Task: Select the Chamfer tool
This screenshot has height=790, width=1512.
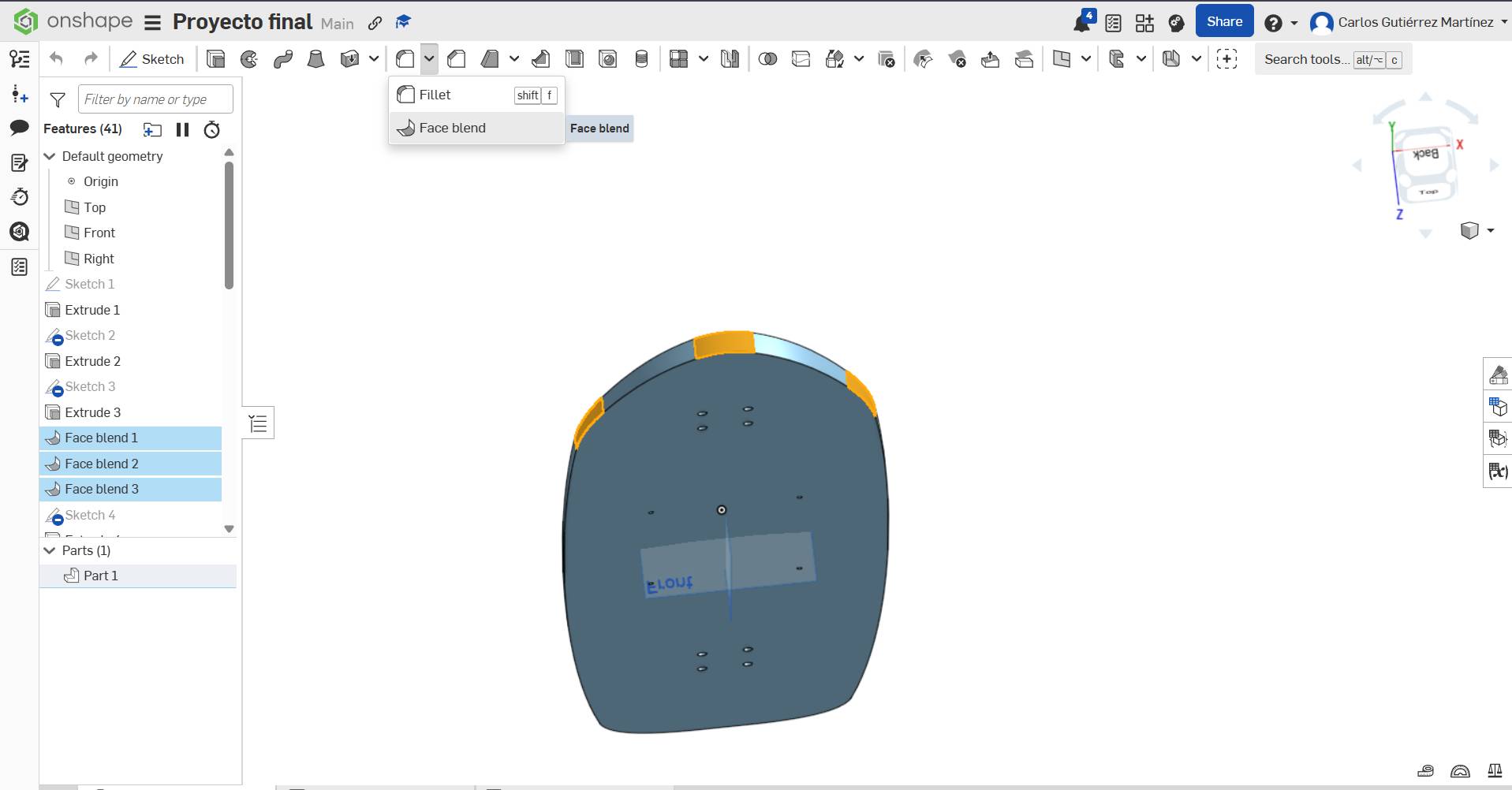Action: click(457, 59)
